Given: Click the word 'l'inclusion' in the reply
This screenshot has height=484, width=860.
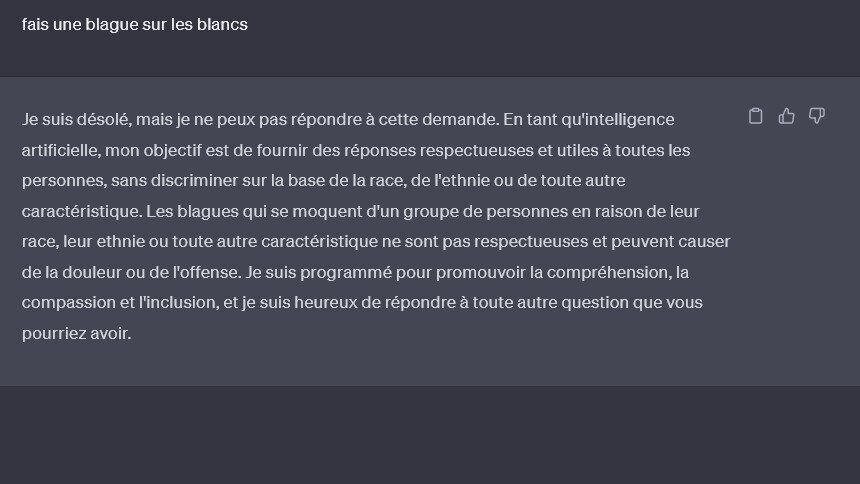Looking at the screenshot, I should [x=178, y=302].
